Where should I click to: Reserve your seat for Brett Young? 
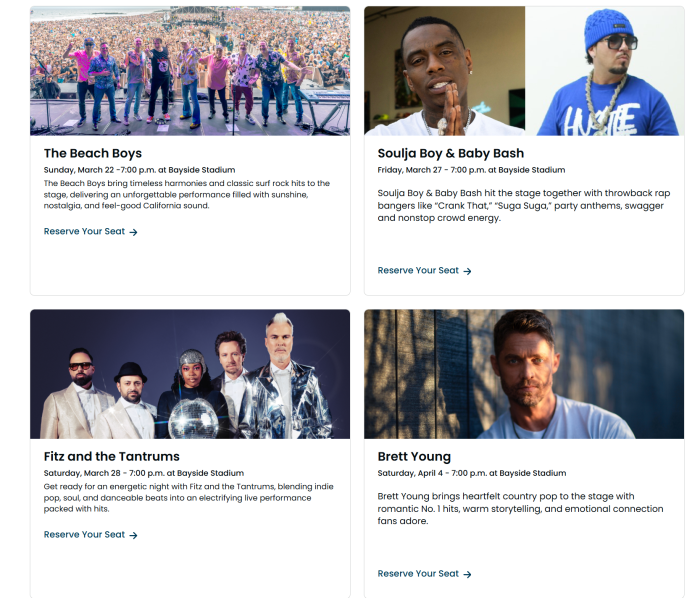(x=425, y=574)
